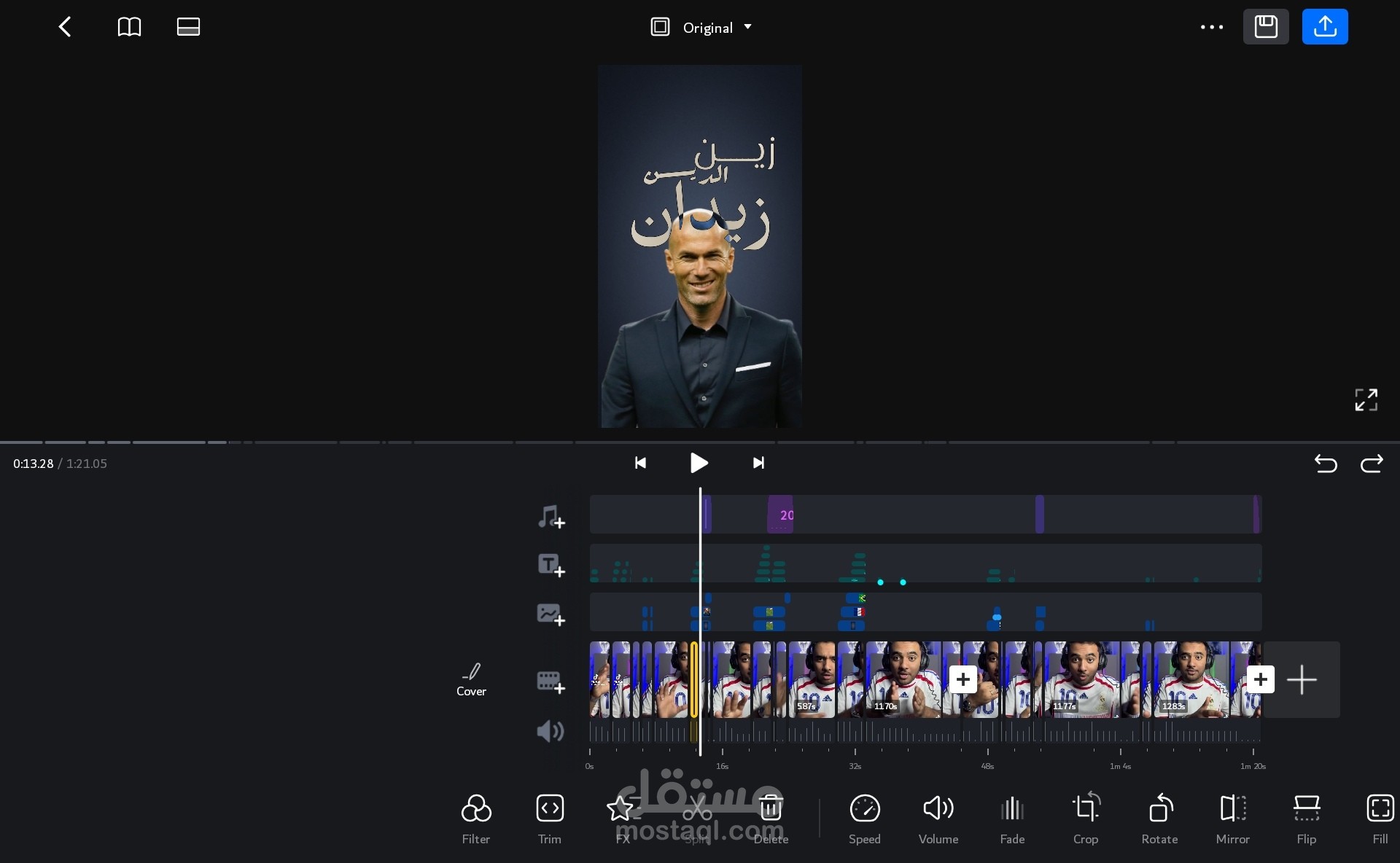Jump to the previous clip
Image resolution: width=1400 pixels, height=863 pixels.
click(x=640, y=463)
